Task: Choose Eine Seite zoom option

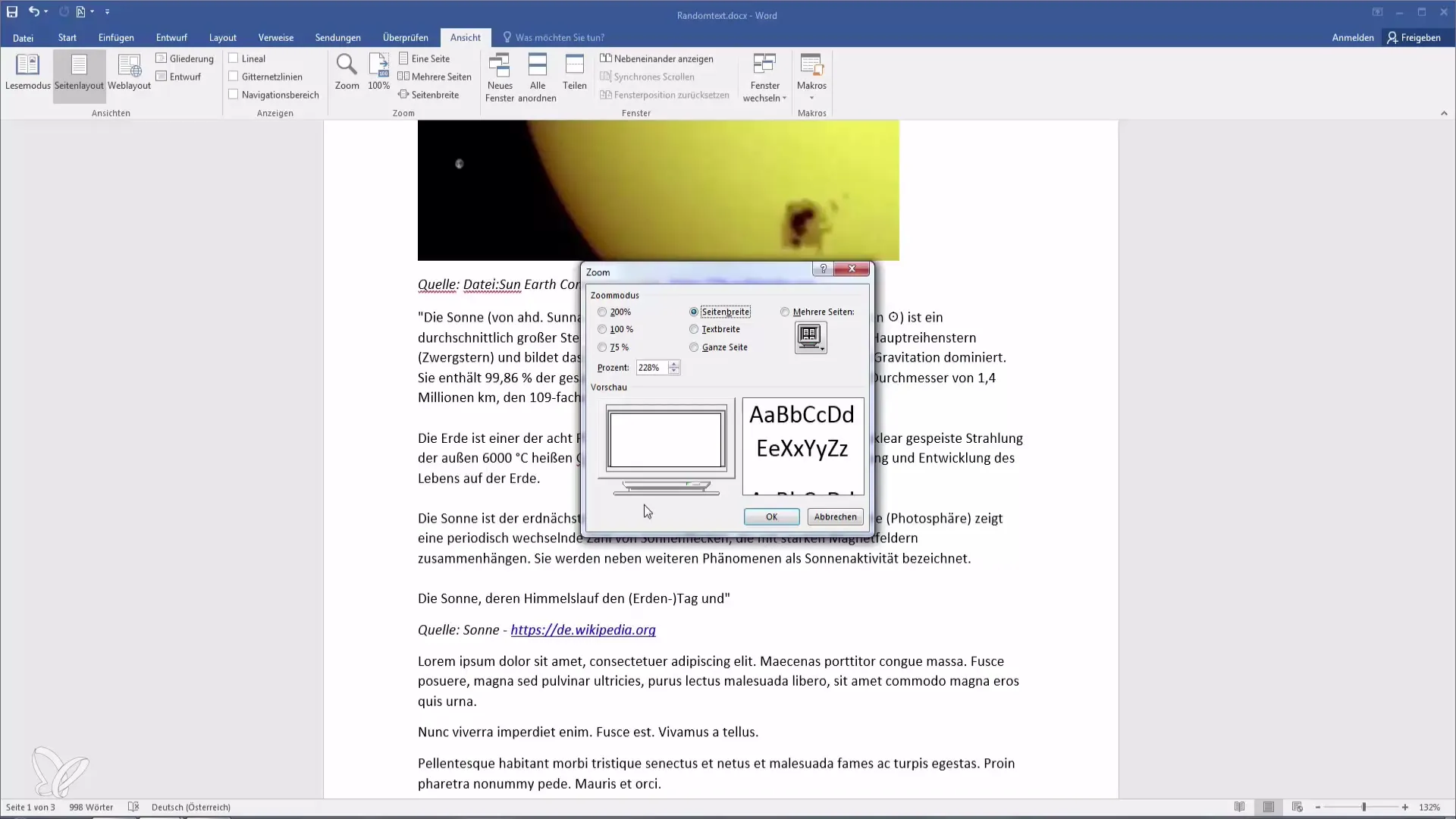Action: click(x=424, y=58)
